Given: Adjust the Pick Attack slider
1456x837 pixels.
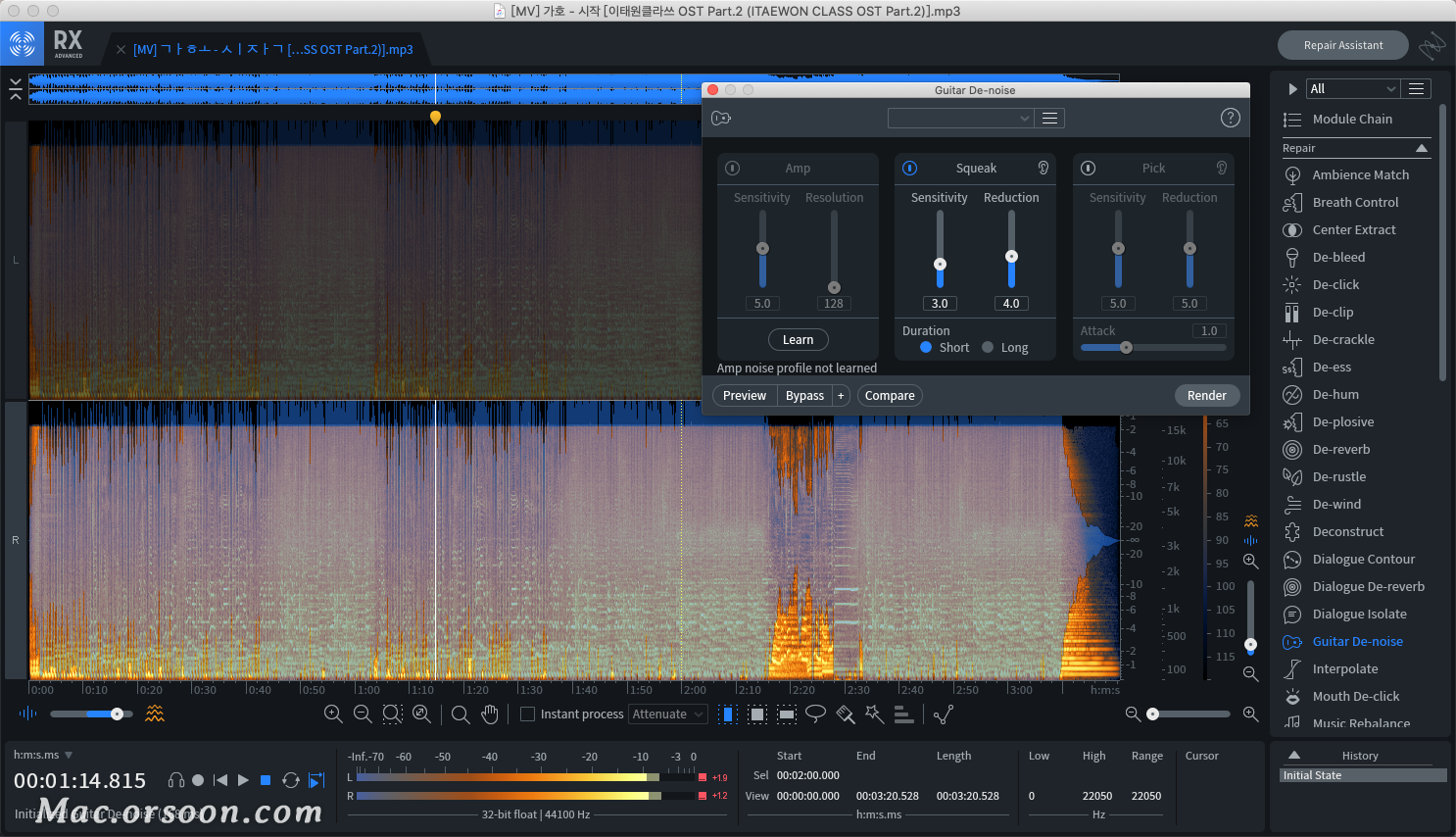Looking at the screenshot, I should [x=1127, y=347].
